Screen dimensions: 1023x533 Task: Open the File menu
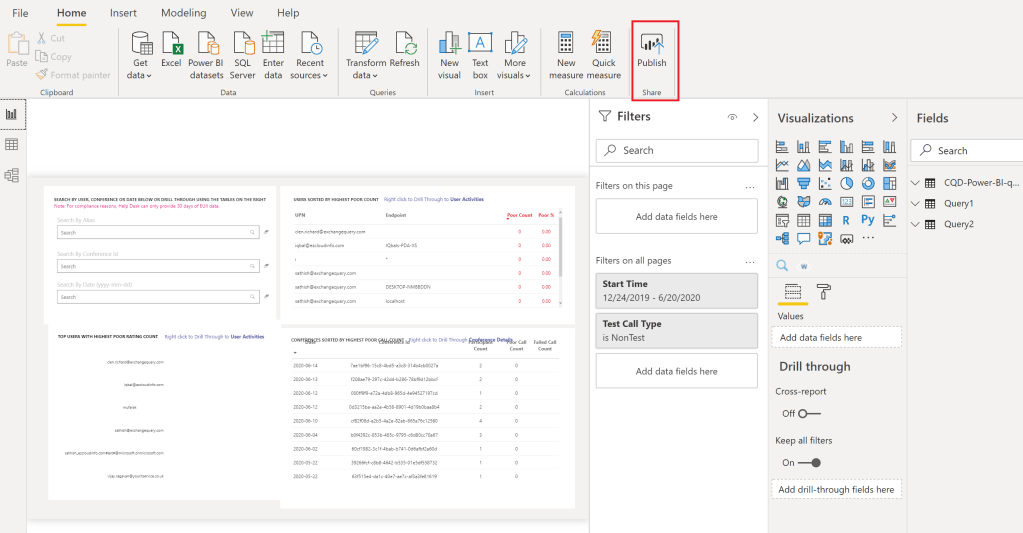coord(20,13)
